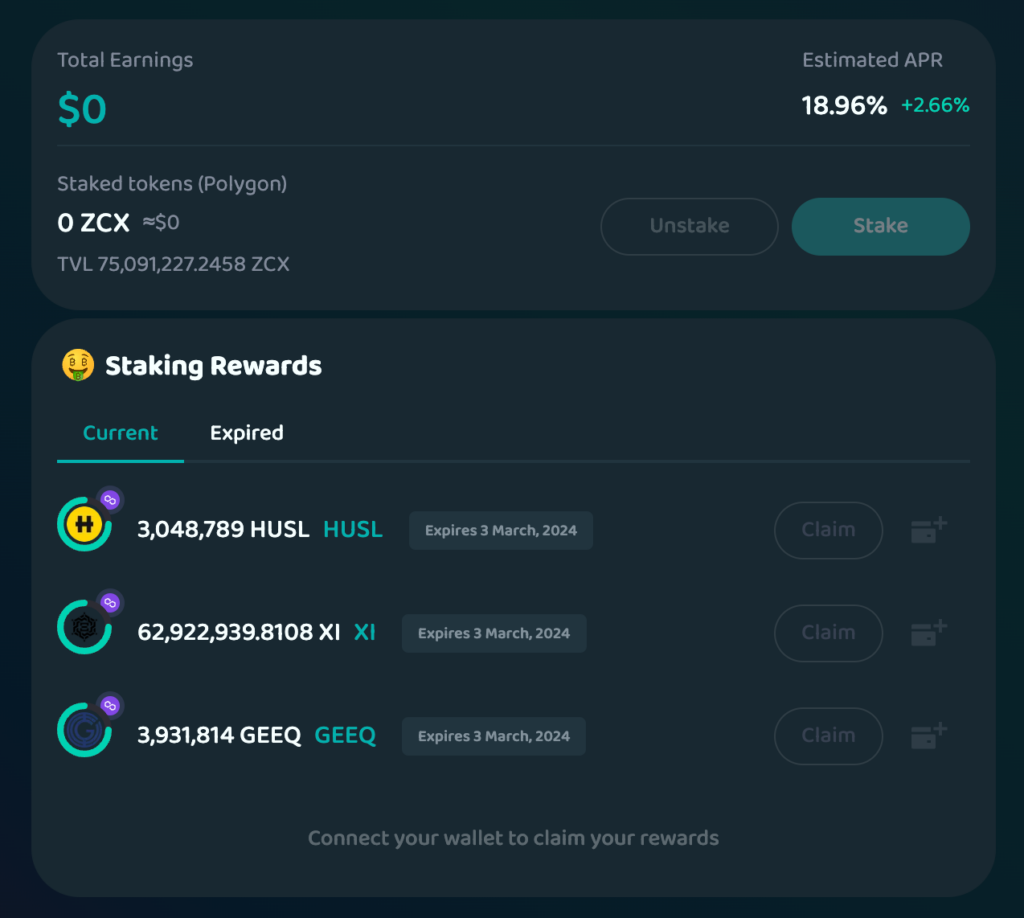The image size is (1024, 918).
Task: Click the '0 ZCX' staked amount
Action: (x=93, y=223)
